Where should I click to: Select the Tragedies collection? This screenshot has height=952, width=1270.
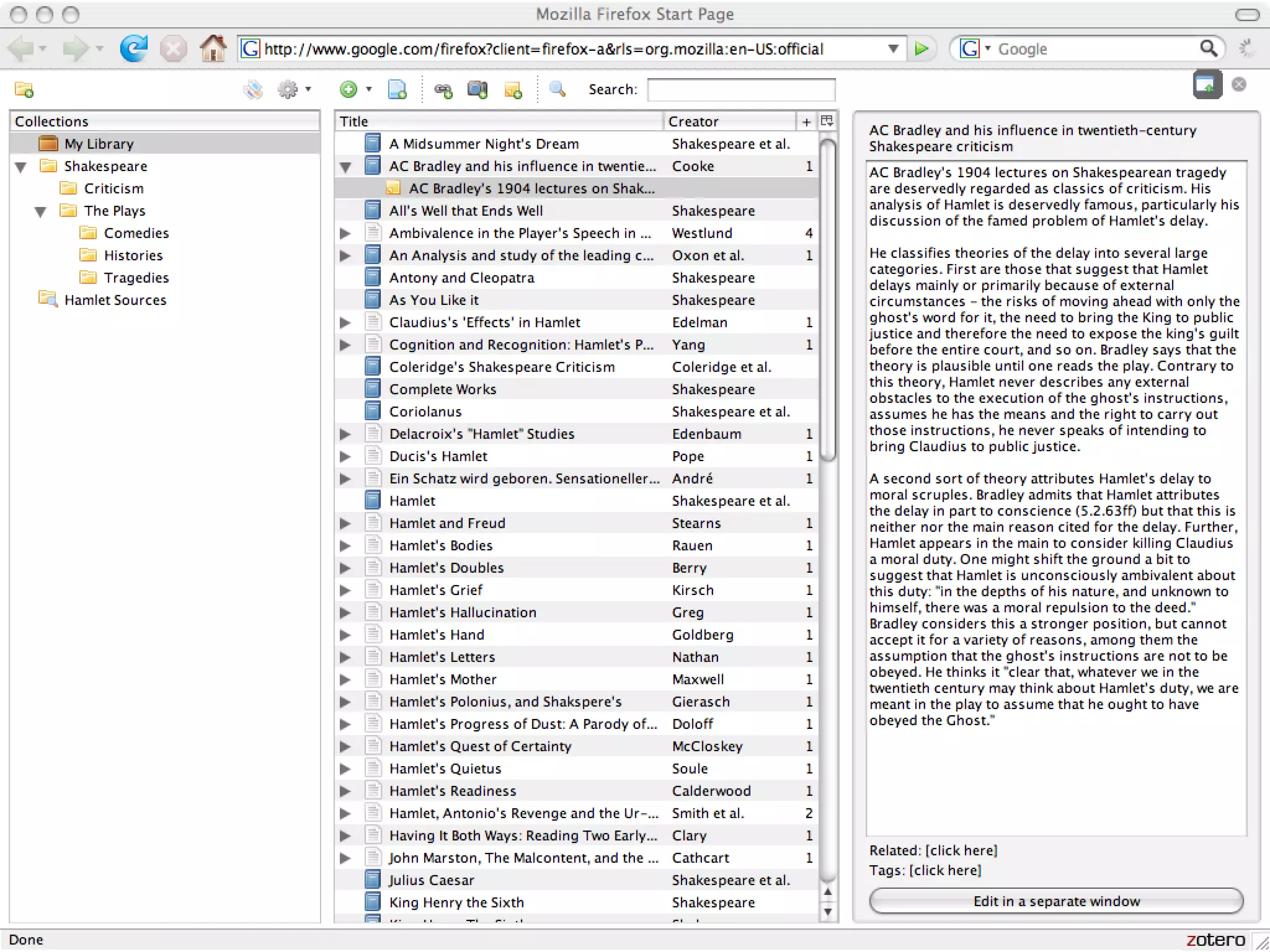(136, 278)
